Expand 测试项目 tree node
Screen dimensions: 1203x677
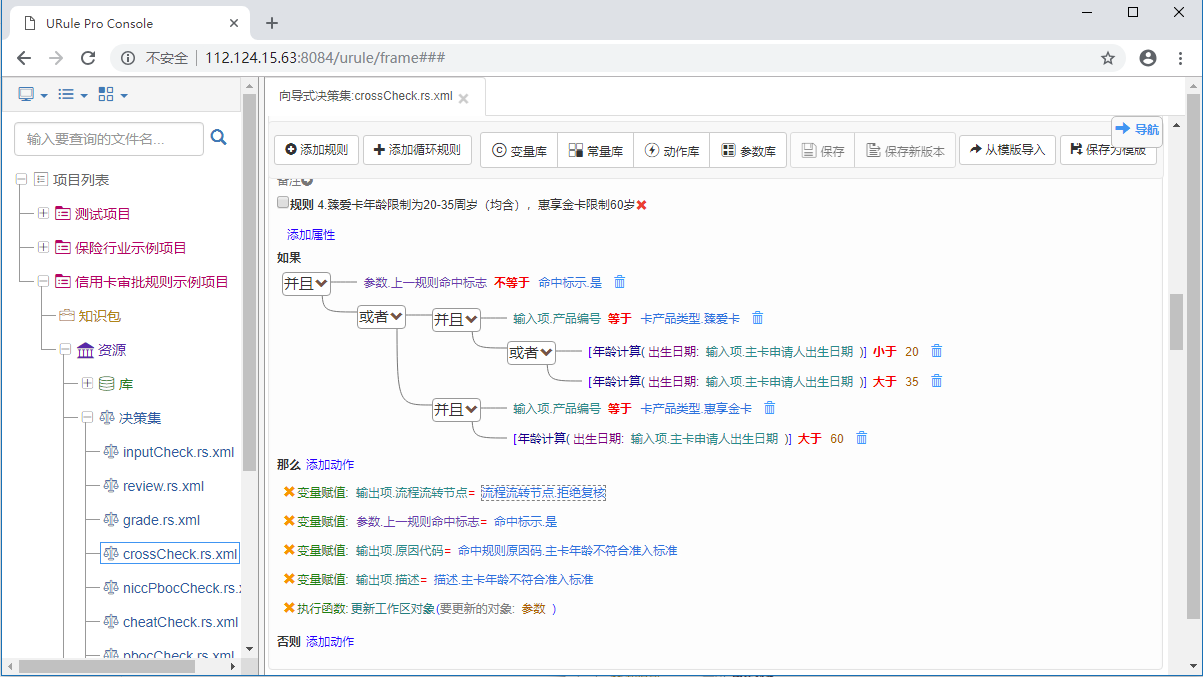(x=43, y=213)
